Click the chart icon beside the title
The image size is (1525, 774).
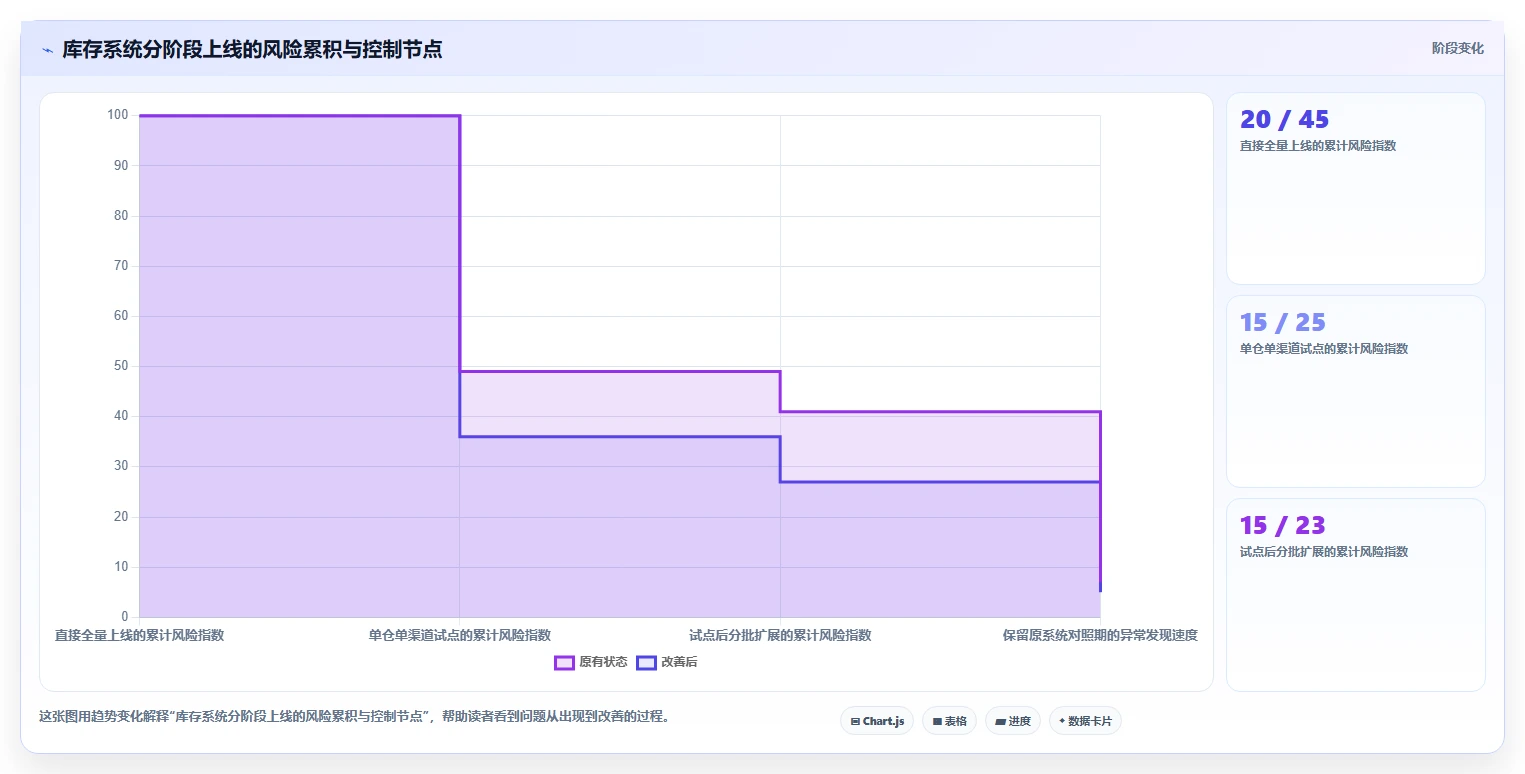click(47, 49)
